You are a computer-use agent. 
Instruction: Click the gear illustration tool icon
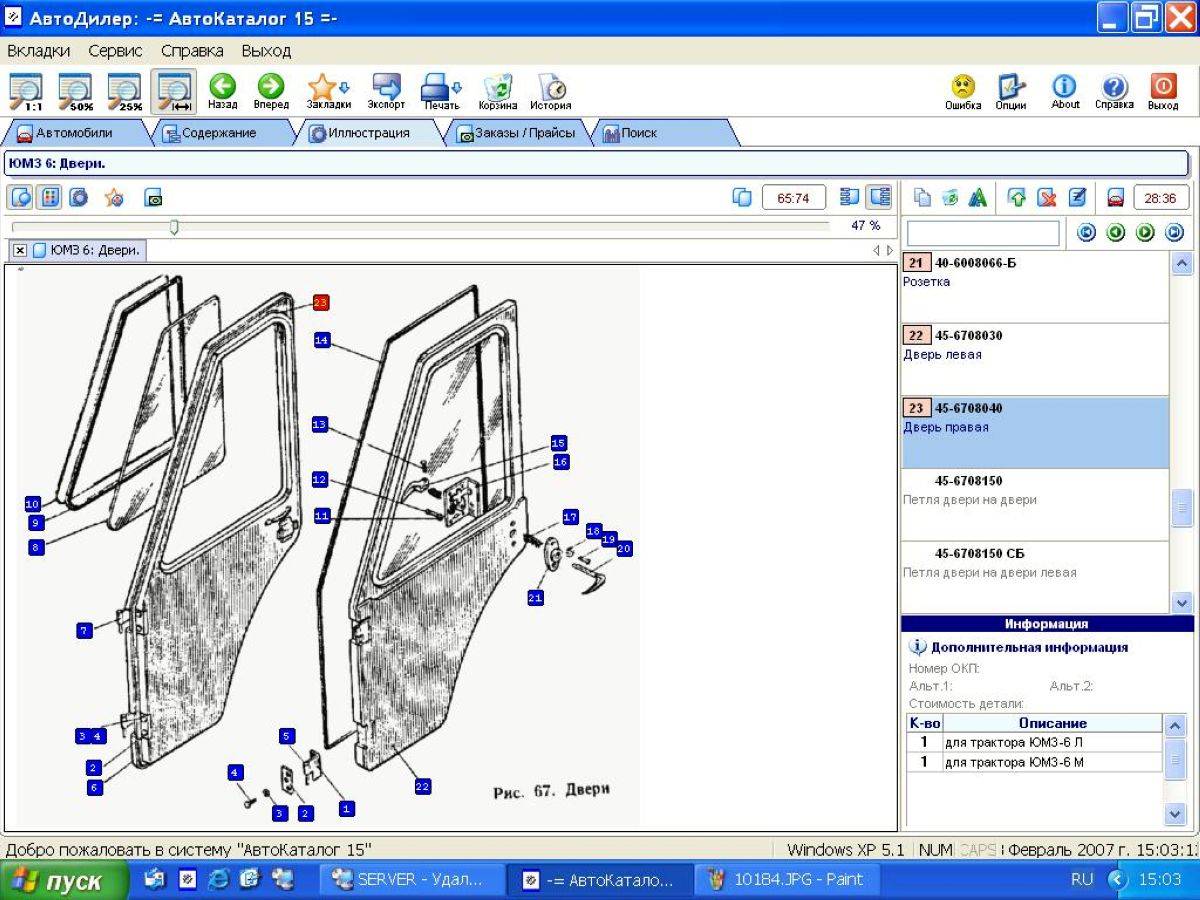77,198
